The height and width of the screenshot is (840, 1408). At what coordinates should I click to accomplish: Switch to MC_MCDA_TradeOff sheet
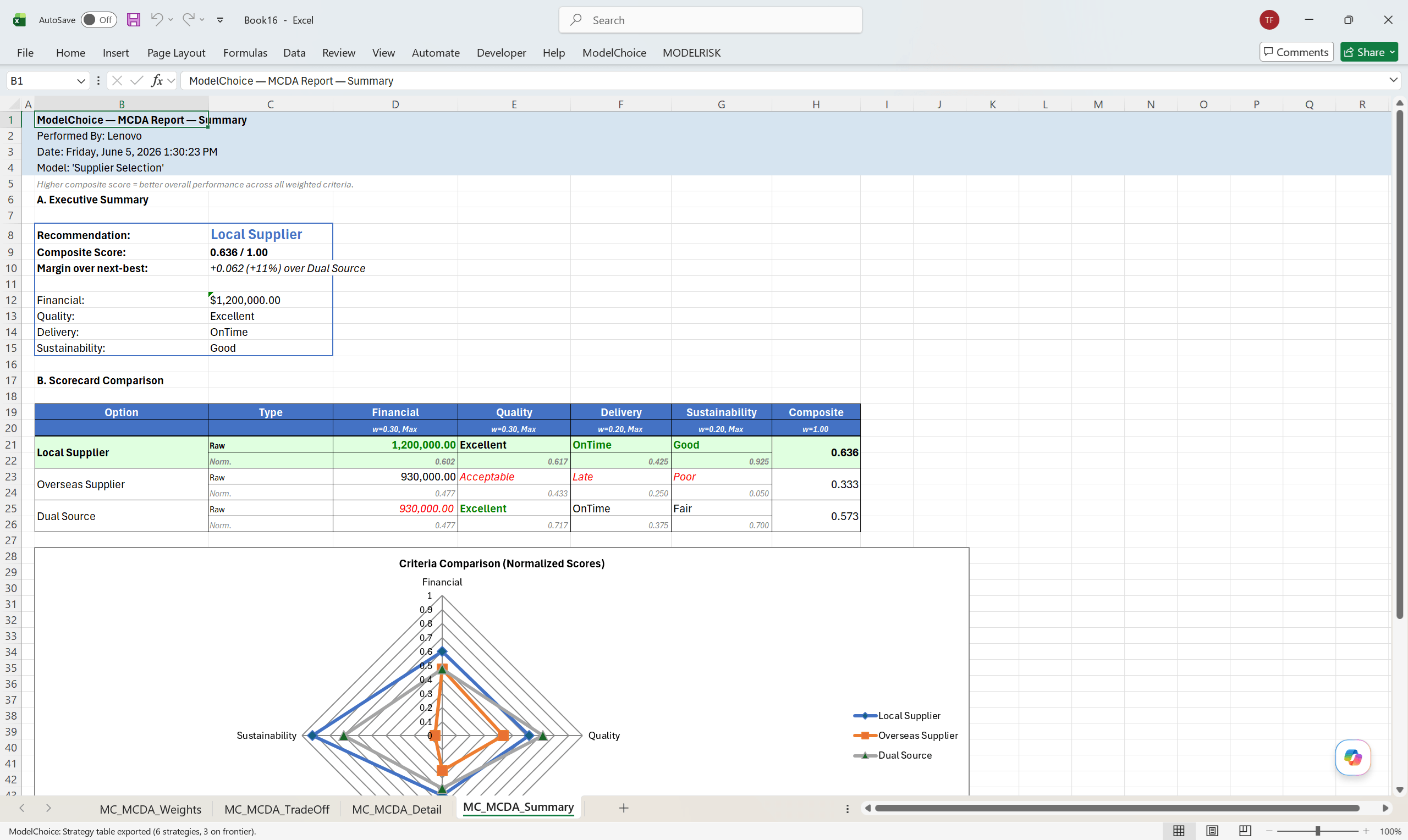pos(277,809)
